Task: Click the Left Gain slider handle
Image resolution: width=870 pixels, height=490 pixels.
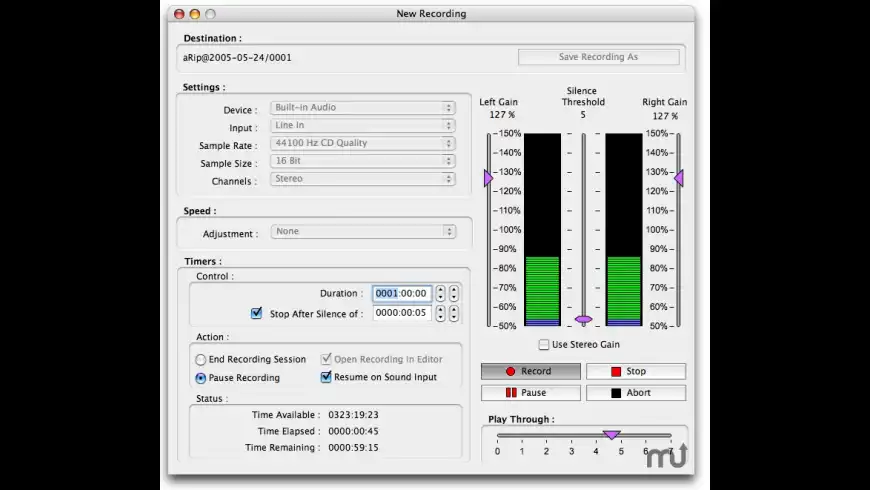Action: click(488, 178)
